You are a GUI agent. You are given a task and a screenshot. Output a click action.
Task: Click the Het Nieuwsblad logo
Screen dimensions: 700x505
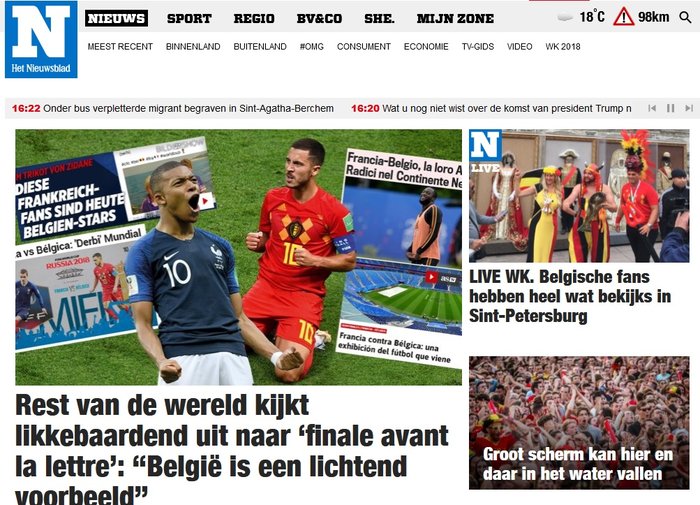pos(41,39)
